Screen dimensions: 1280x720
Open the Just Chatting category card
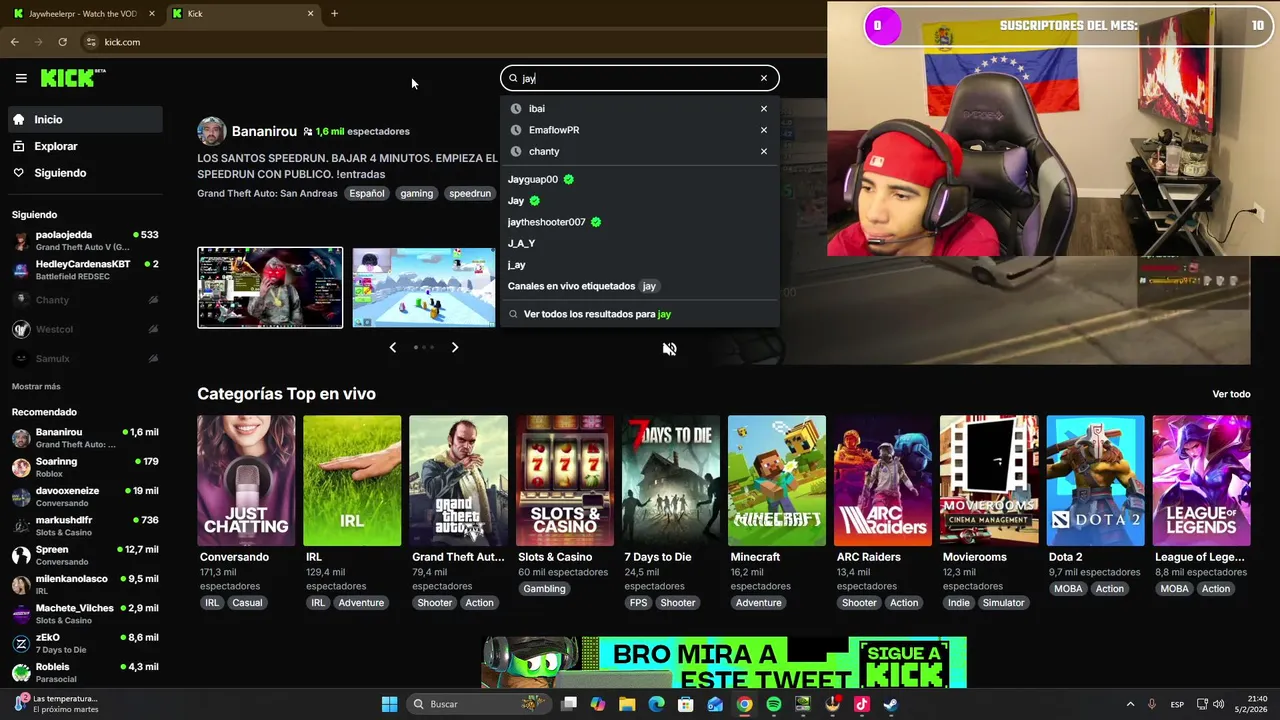(246, 481)
